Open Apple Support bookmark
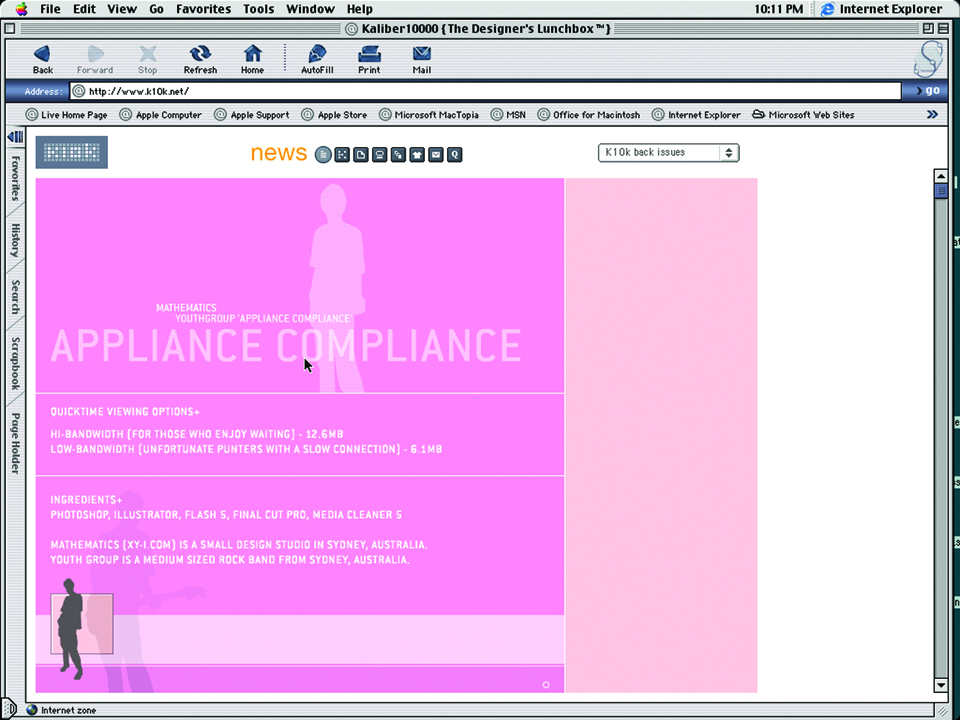This screenshot has width=960, height=720. pyautogui.click(x=252, y=114)
